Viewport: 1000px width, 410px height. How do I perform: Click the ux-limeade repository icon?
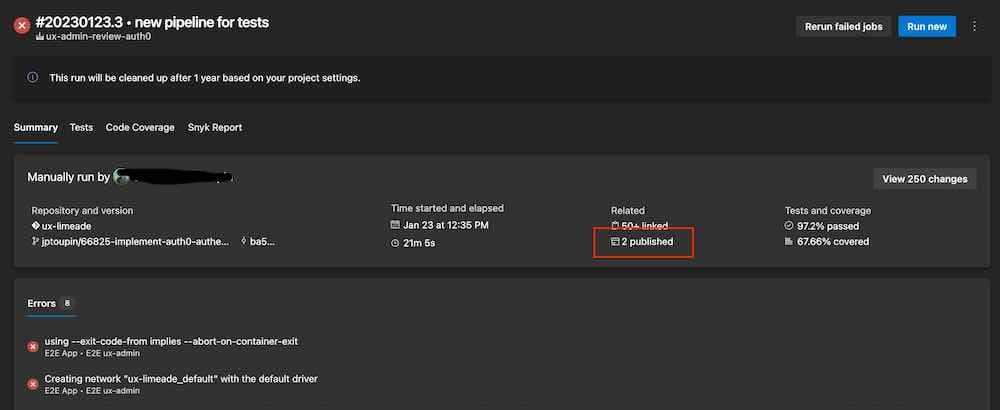36,226
